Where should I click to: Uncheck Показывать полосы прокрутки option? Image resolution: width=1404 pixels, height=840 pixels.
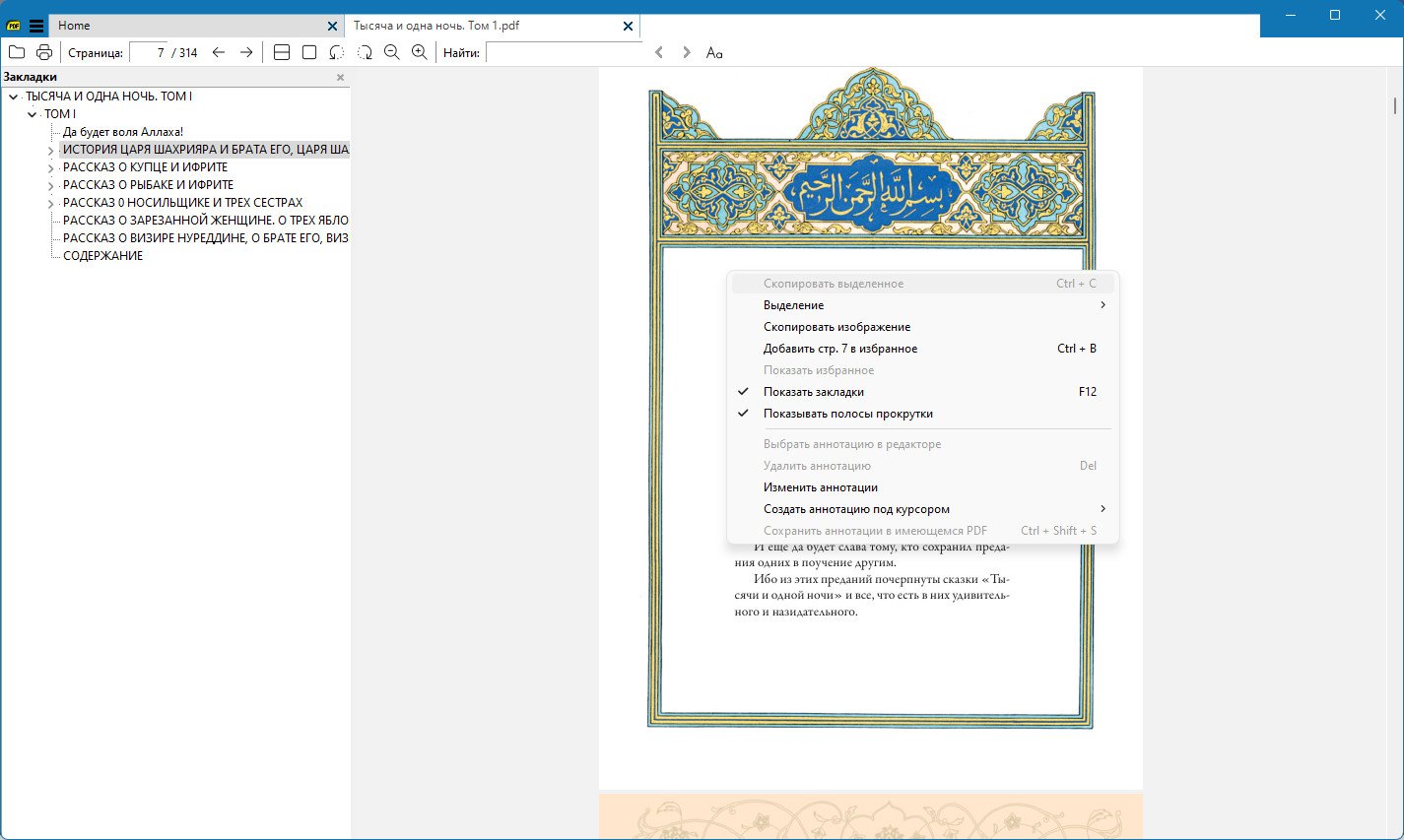(x=923, y=414)
